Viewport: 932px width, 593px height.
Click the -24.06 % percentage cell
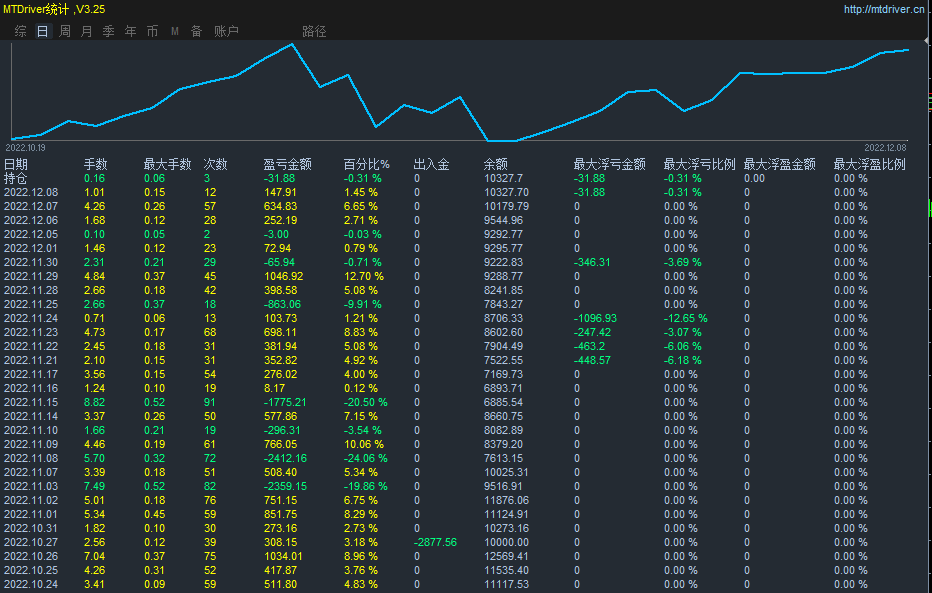click(366, 458)
